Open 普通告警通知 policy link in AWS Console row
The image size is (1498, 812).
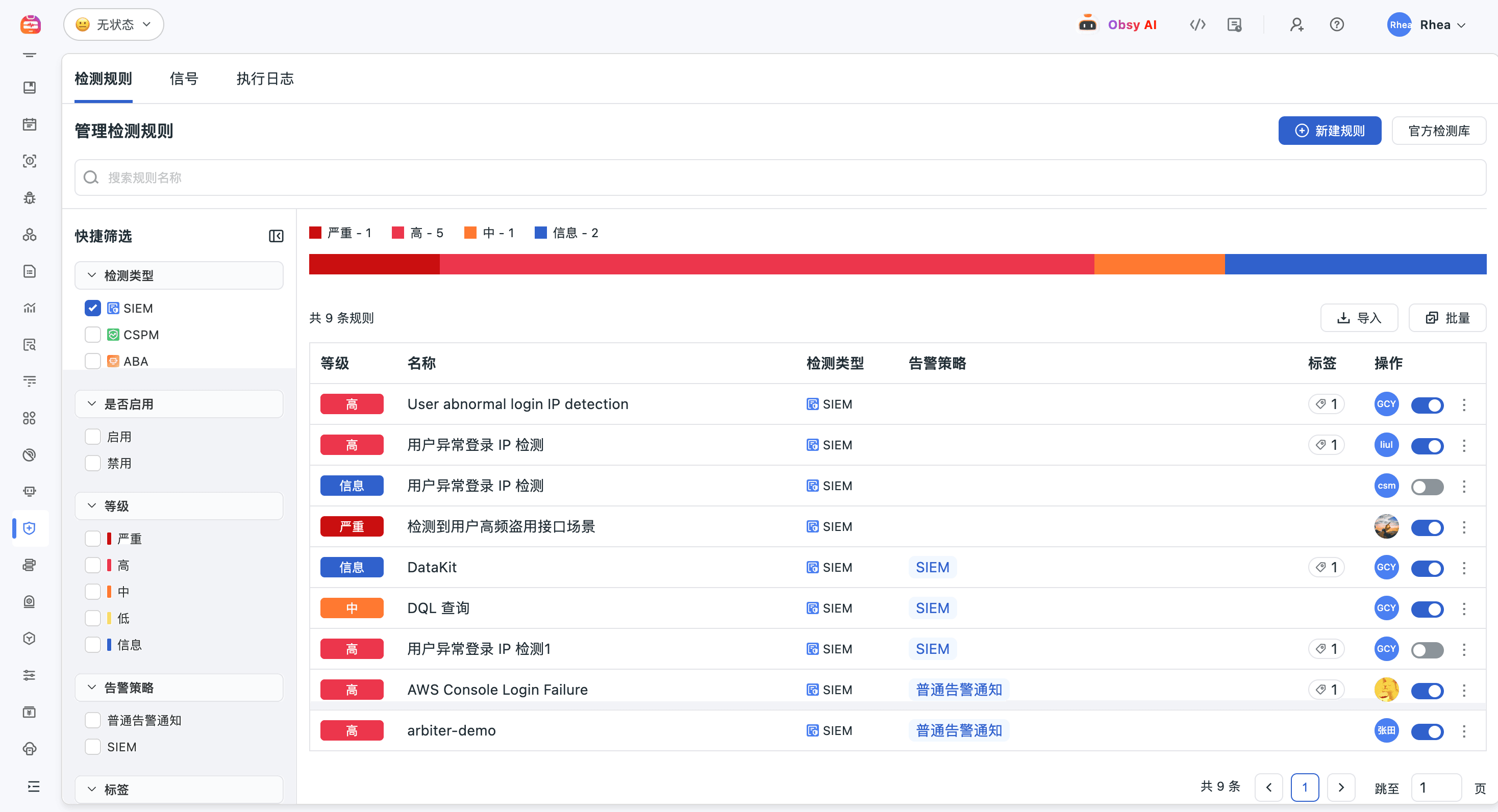959,690
